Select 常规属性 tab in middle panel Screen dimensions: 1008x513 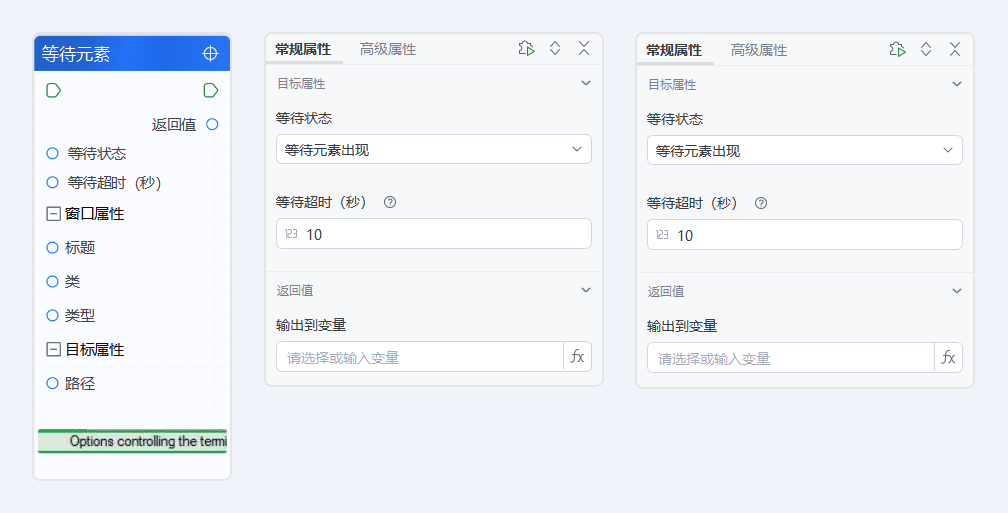click(303, 50)
